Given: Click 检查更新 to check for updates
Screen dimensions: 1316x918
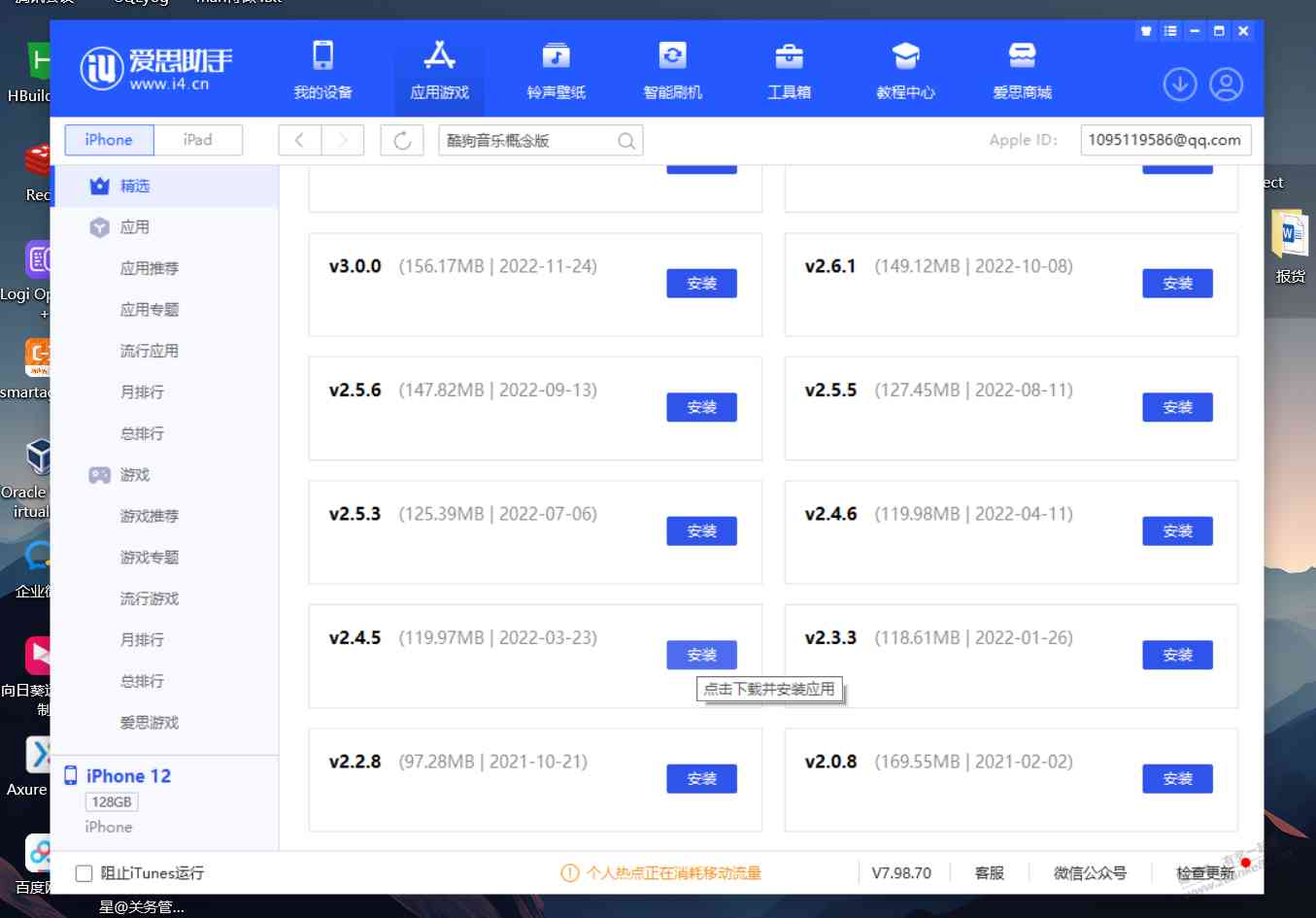Looking at the screenshot, I should (1205, 873).
